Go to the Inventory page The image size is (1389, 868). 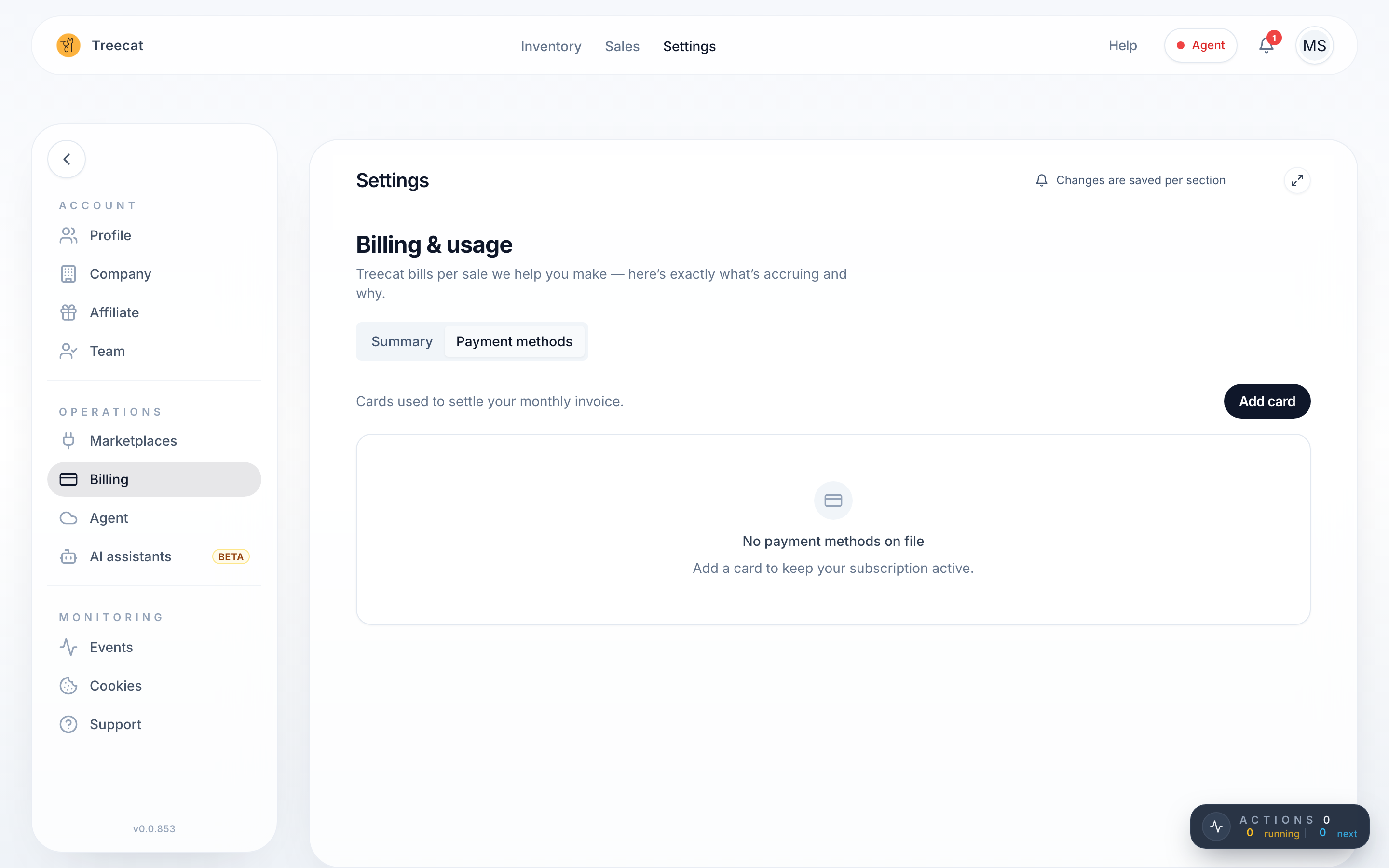(550, 46)
